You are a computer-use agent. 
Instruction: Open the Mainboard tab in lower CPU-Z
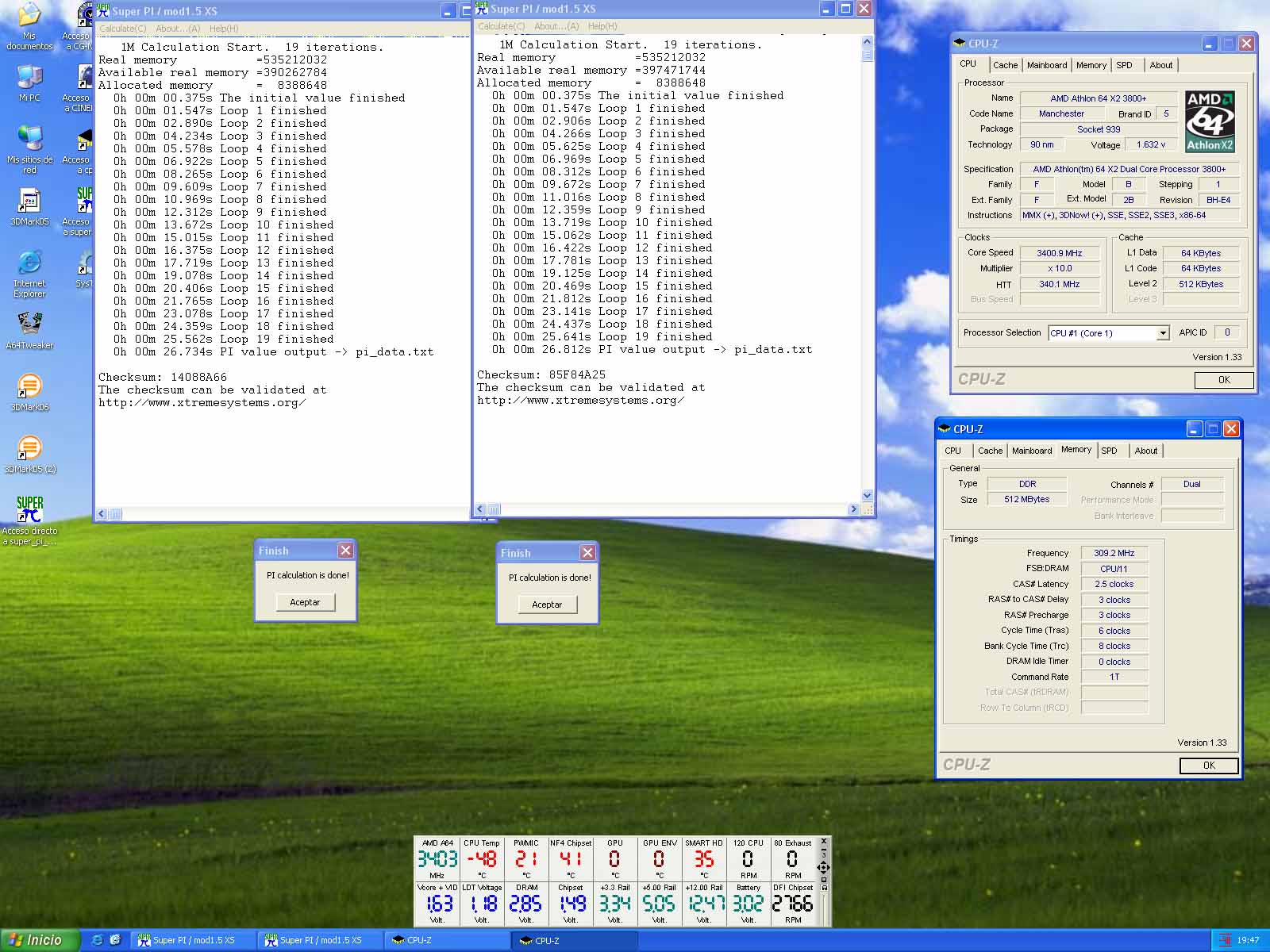click(x=1032, y=451)
